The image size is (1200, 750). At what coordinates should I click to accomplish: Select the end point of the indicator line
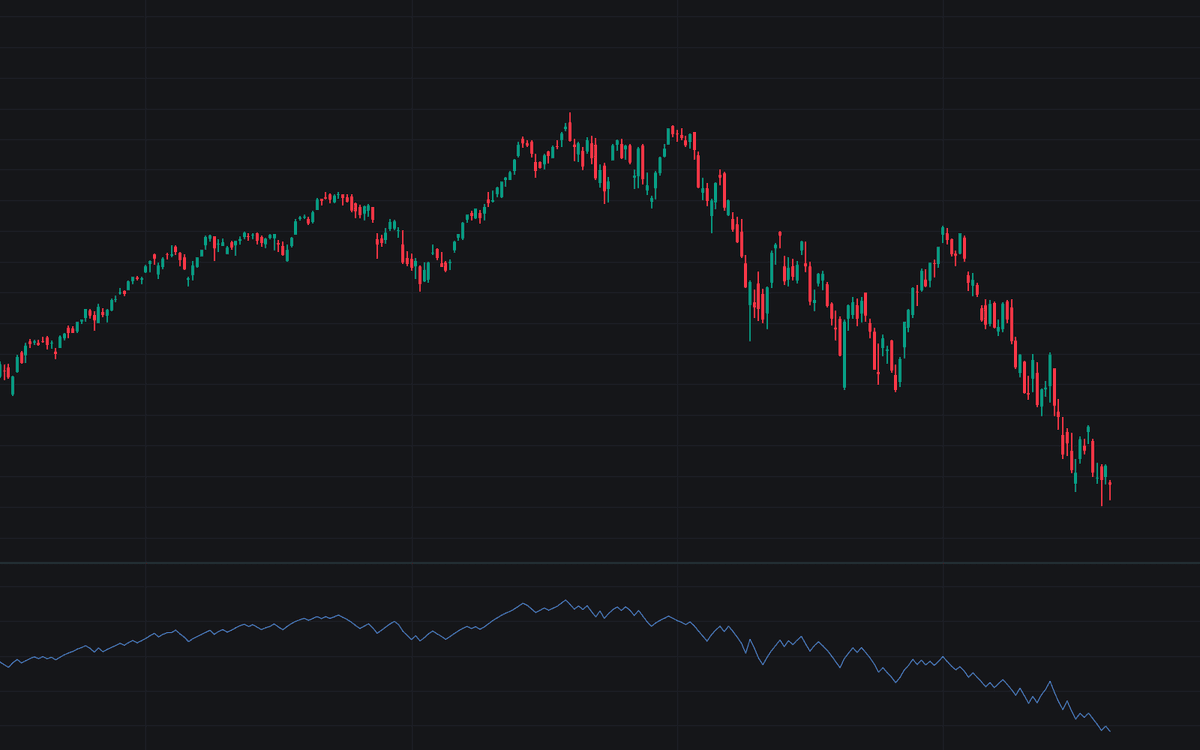[x=1110, y=731]
